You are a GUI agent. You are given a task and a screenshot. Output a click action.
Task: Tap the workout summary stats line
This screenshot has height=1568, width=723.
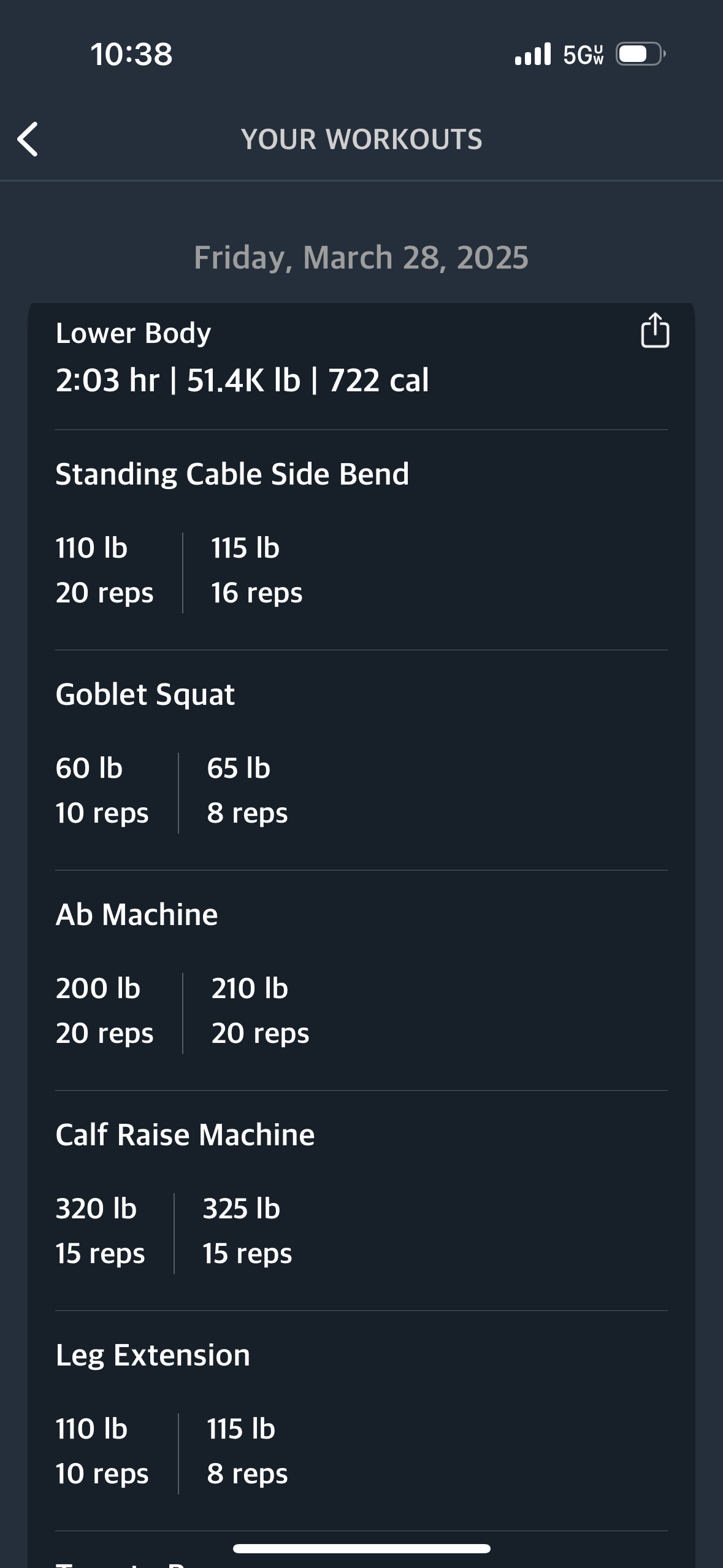click(242, 380)
